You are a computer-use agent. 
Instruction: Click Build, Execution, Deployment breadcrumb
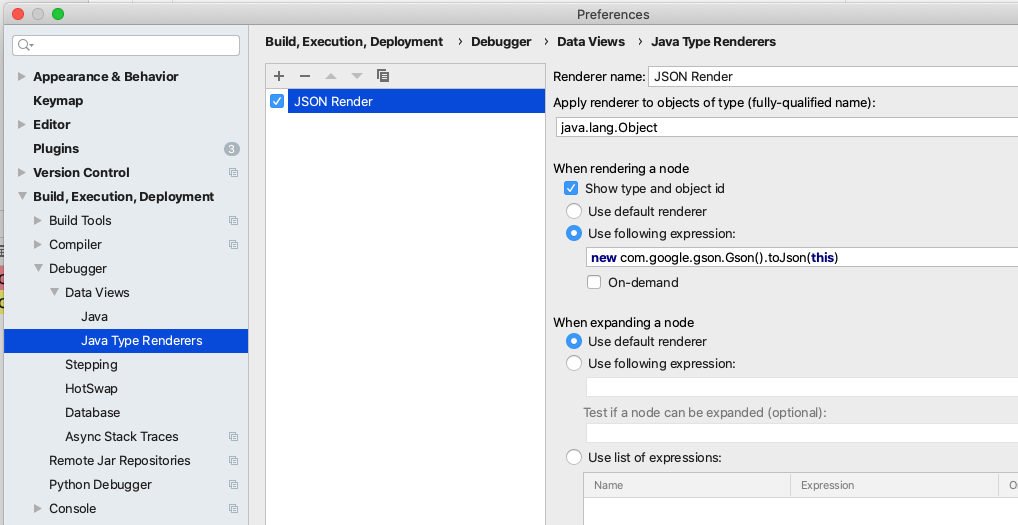point(354,42)
